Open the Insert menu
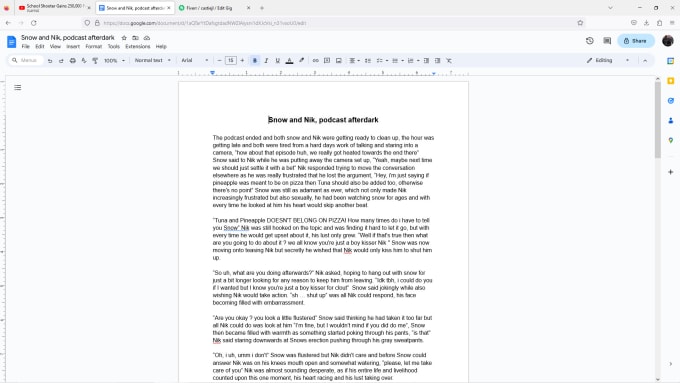This screenshot has height=383, width=680. 73,46
